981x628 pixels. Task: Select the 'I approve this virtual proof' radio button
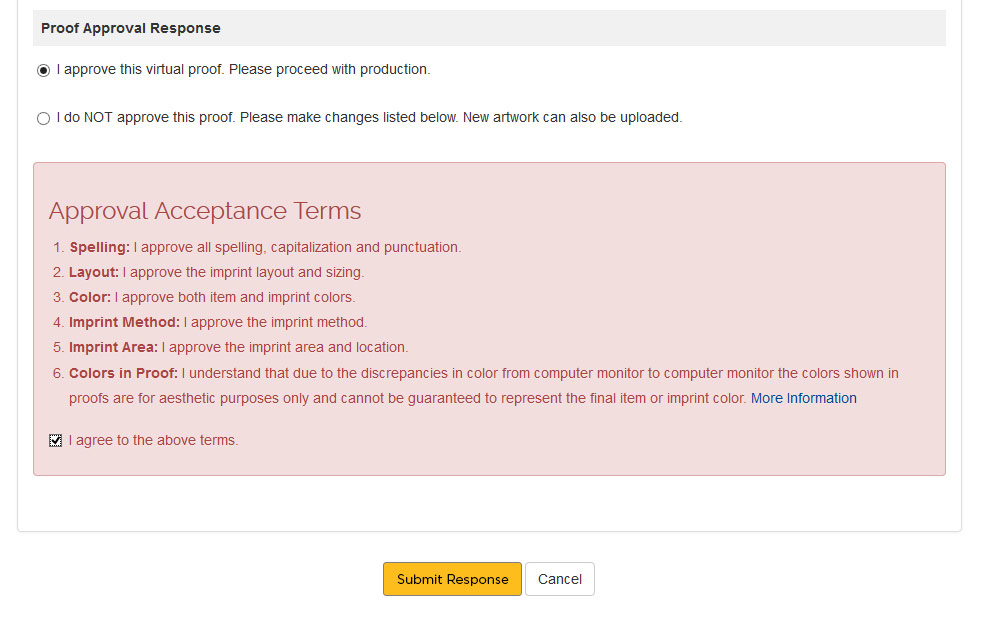point(43,71)
